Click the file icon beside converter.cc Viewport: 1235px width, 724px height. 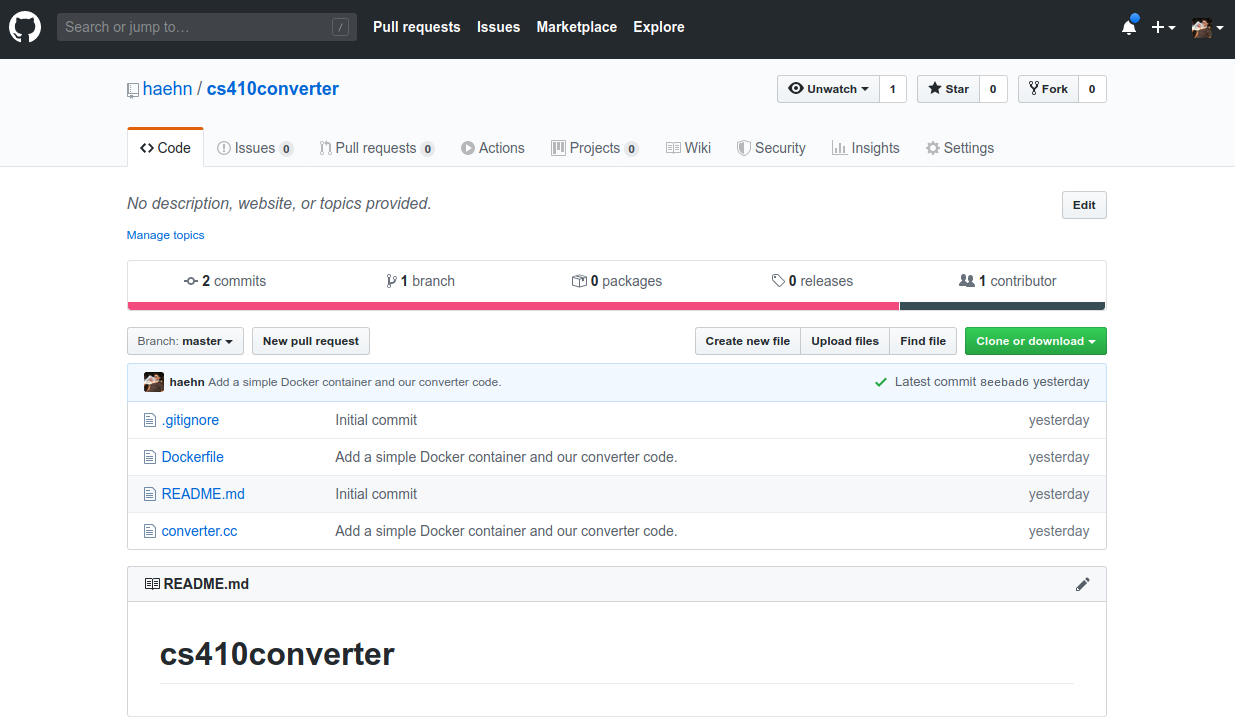(x=150, y=531)
